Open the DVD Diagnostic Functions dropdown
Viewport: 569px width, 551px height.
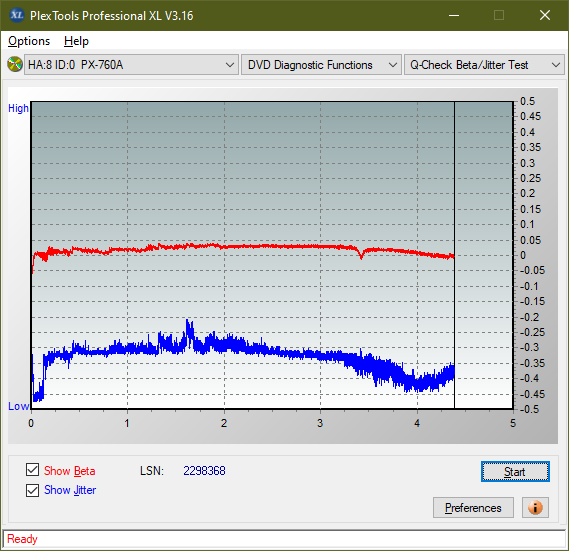(x=321, y=65)
